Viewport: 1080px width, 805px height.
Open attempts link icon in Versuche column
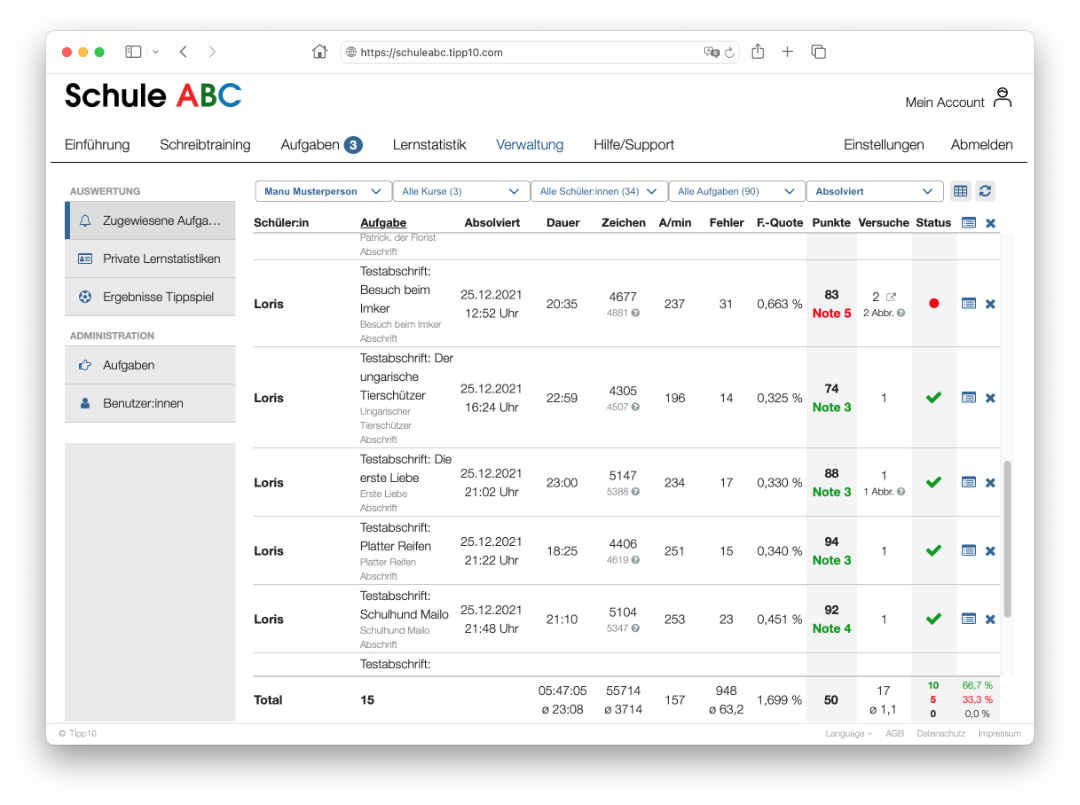[x=891, y=297]
